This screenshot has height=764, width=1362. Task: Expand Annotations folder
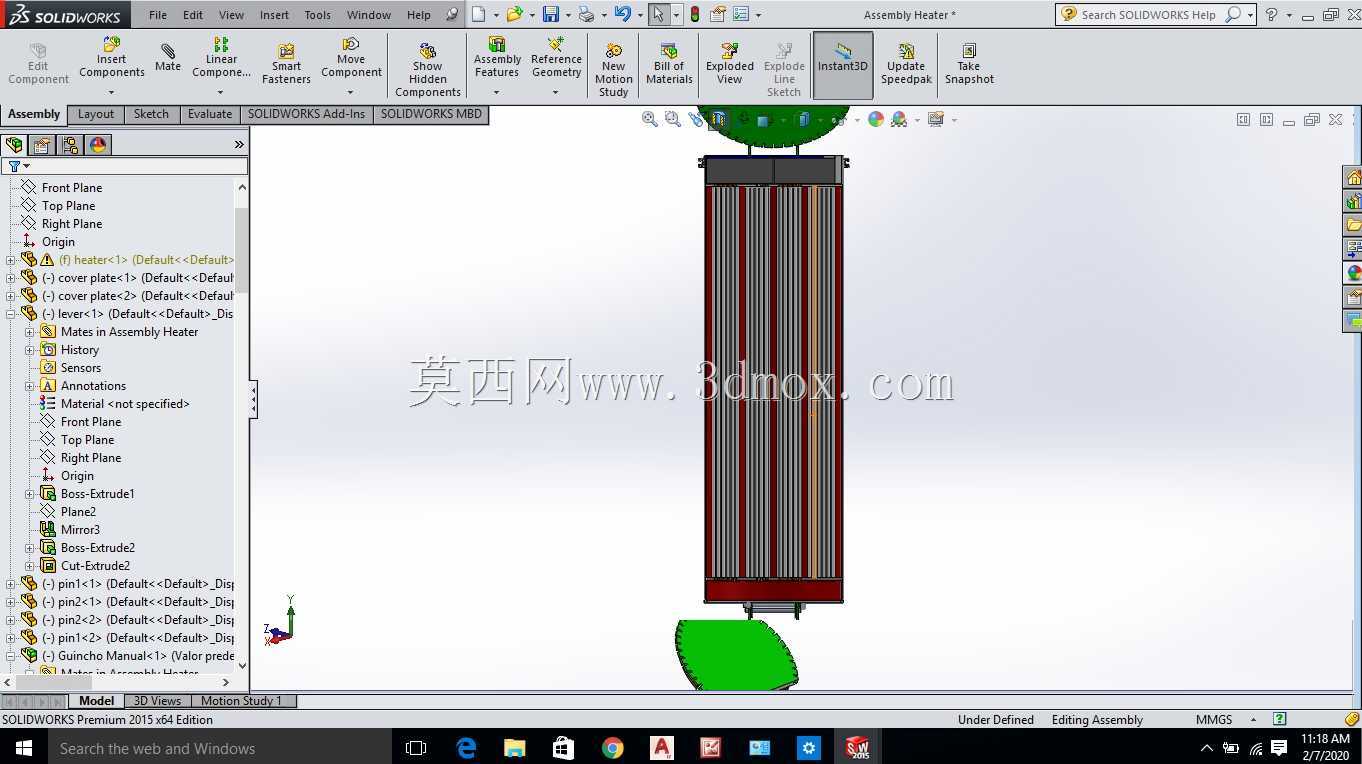[30, 386]
